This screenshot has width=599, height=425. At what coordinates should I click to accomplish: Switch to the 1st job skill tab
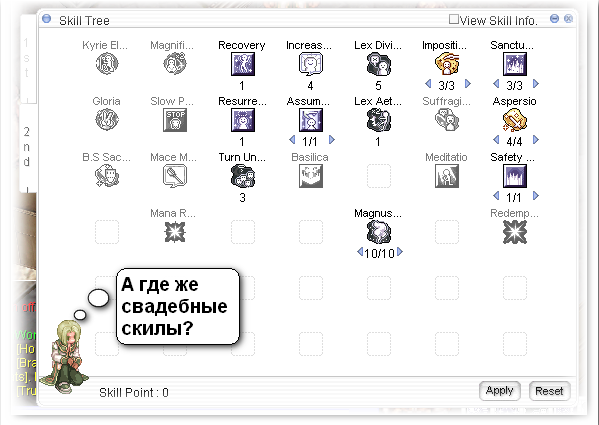(28, 58)
